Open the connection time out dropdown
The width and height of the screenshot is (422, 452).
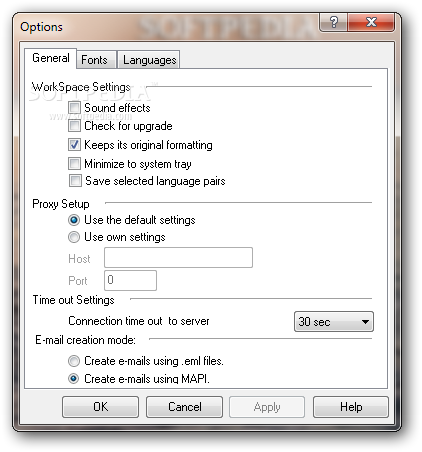click(334, 322)
